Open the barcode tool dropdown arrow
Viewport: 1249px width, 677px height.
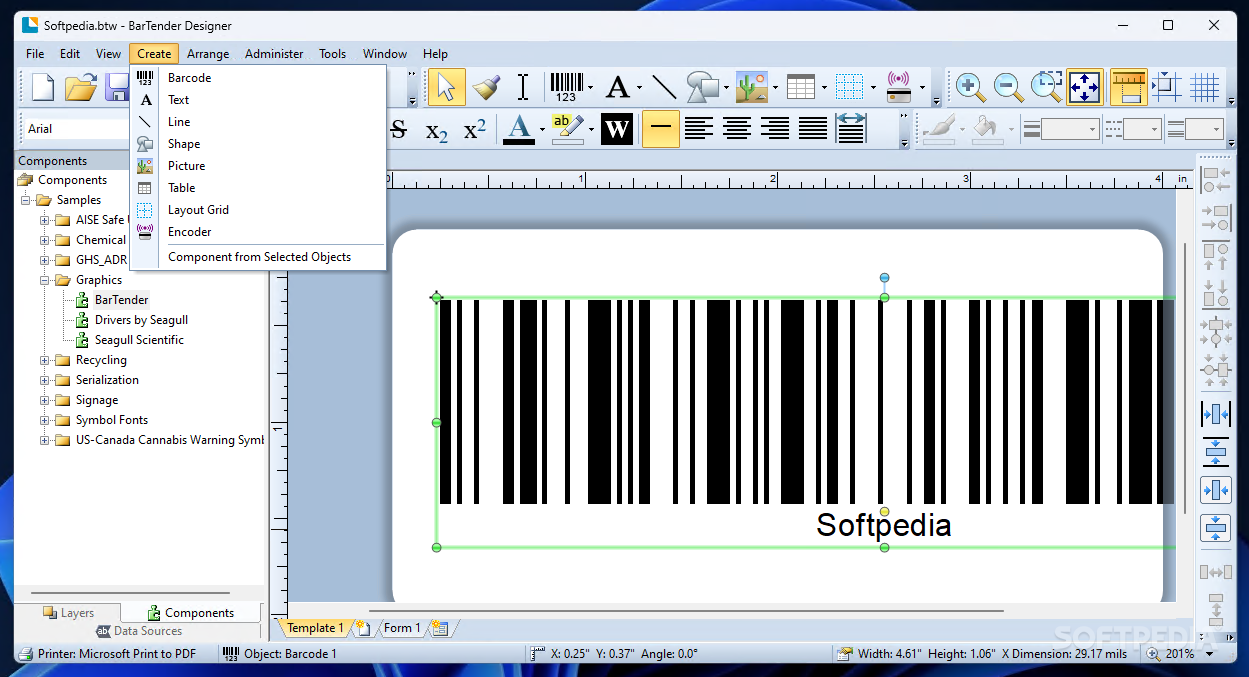tap(591, 88)
